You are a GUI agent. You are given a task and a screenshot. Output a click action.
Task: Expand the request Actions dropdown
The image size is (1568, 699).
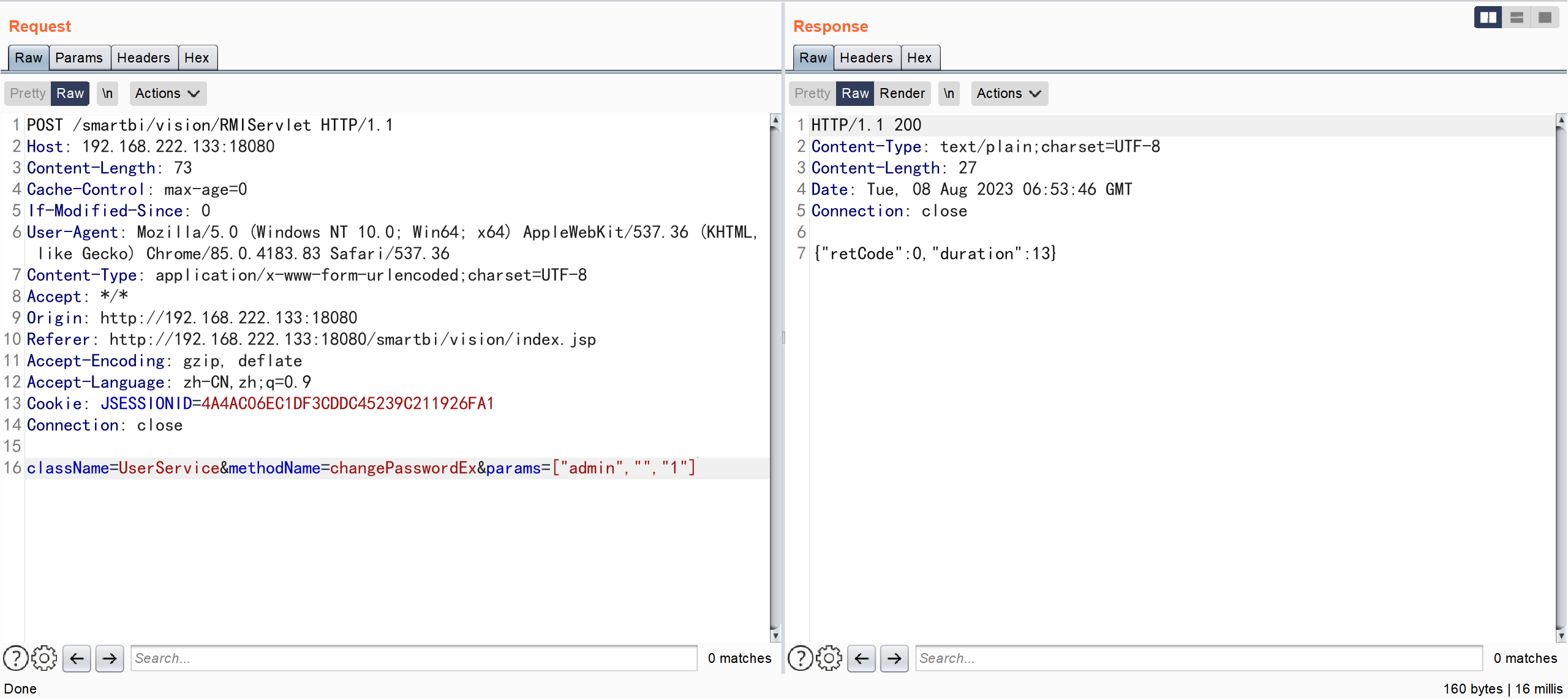pyautogui.click(x=167, y=93)
